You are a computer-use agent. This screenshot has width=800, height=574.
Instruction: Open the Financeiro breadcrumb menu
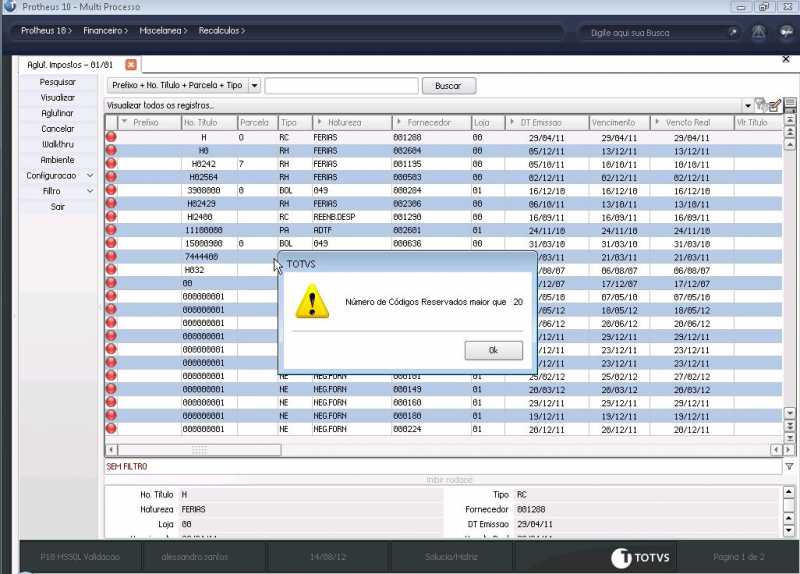point(106,31)
